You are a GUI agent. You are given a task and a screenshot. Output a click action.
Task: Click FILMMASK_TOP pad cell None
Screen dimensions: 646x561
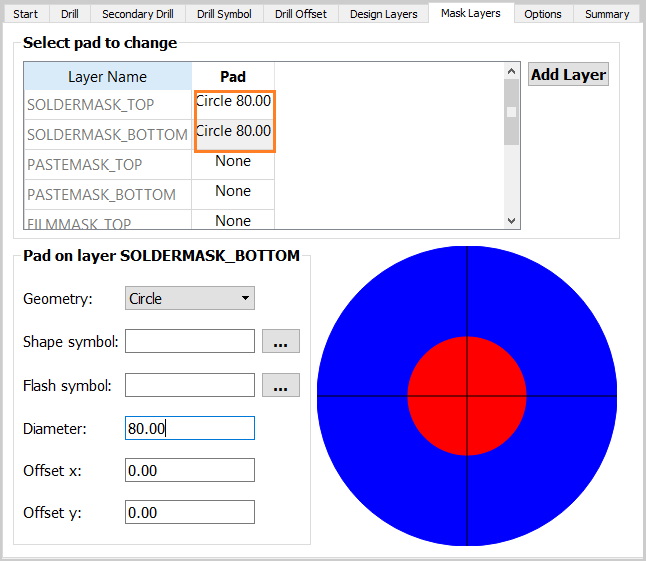point(233,221)
